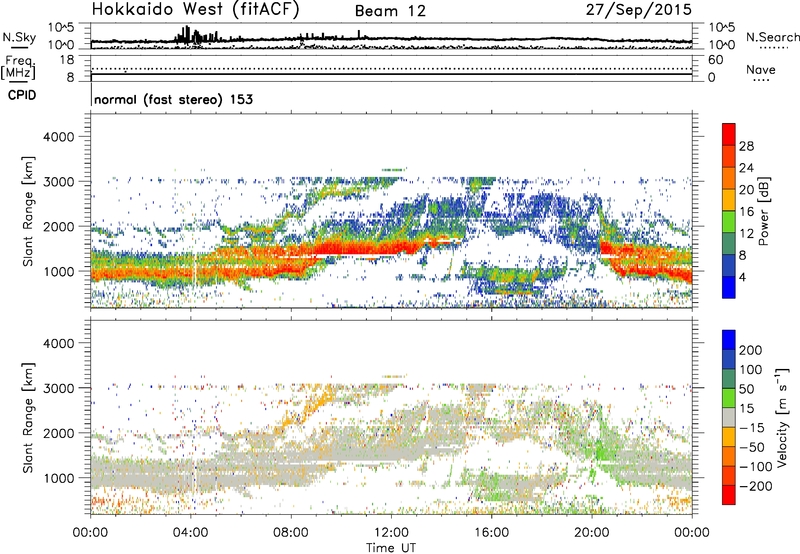Click the 'CPID' label

pyautogui.click(x=22, y=95)
